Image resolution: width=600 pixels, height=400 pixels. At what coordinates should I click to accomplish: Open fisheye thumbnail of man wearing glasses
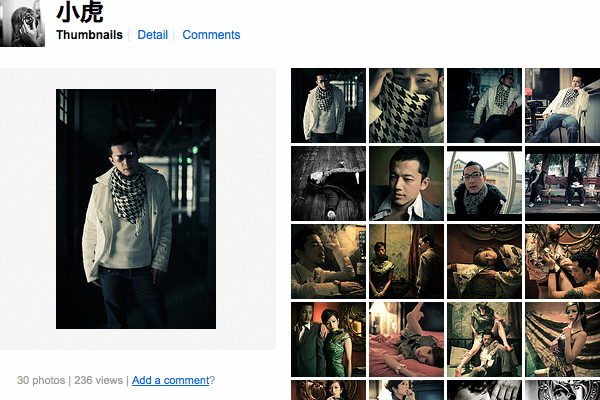point(484,184)
